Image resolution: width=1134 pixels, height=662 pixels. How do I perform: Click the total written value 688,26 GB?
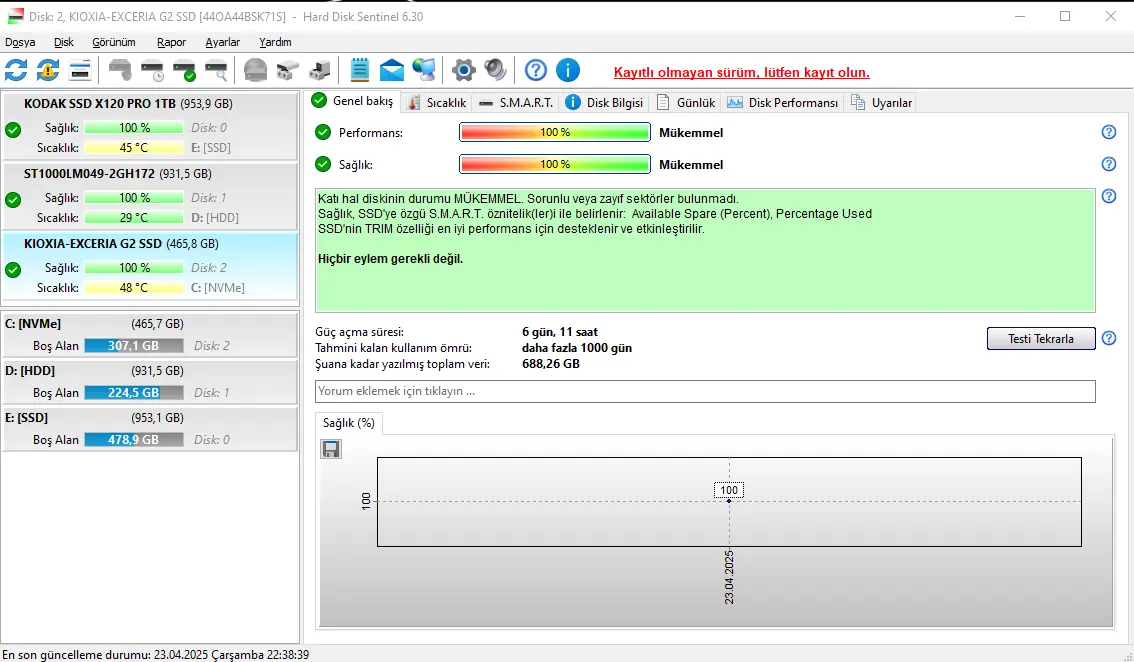tap(550, 364)
